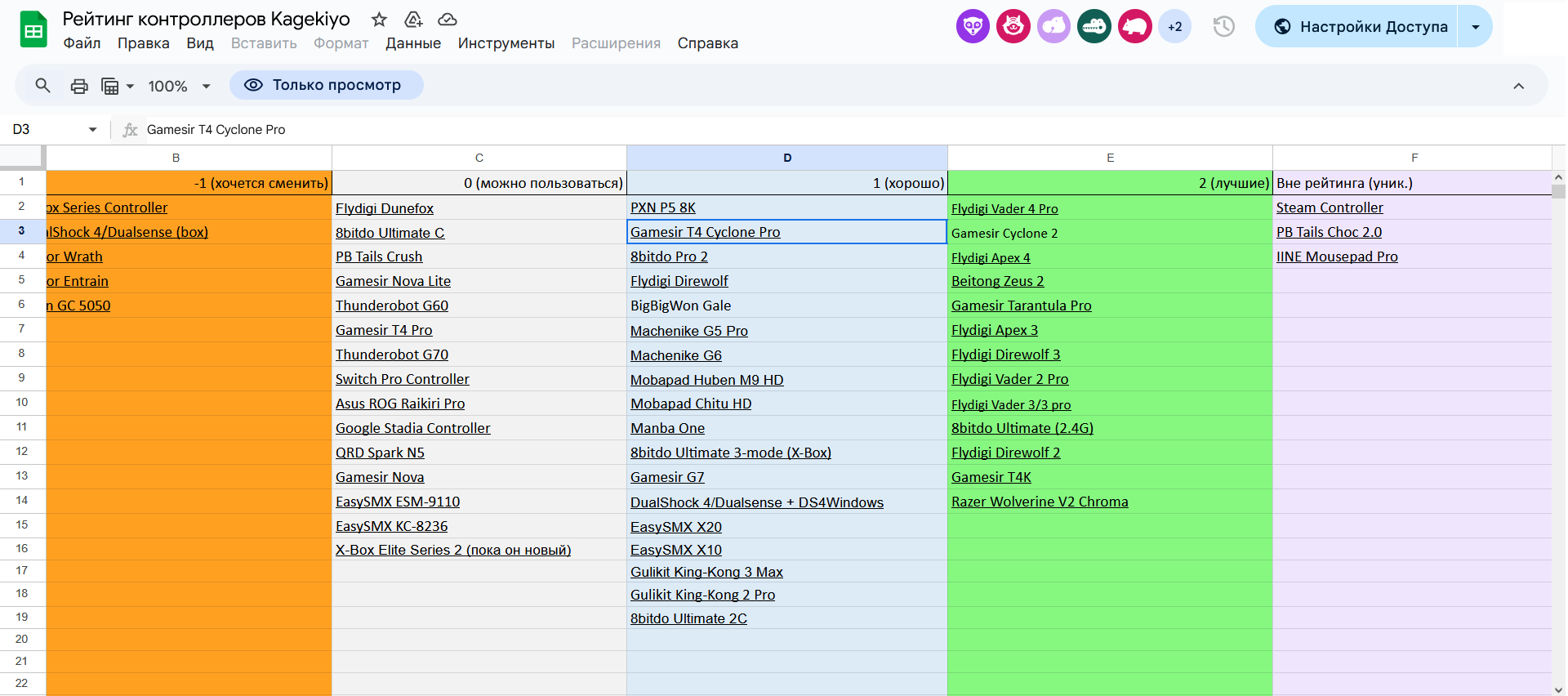Select the "Вне рейтинга (уник.)" header cell
Image resolution: width=1568 pixels, height=696 pixels.
tap(1412, 183)
